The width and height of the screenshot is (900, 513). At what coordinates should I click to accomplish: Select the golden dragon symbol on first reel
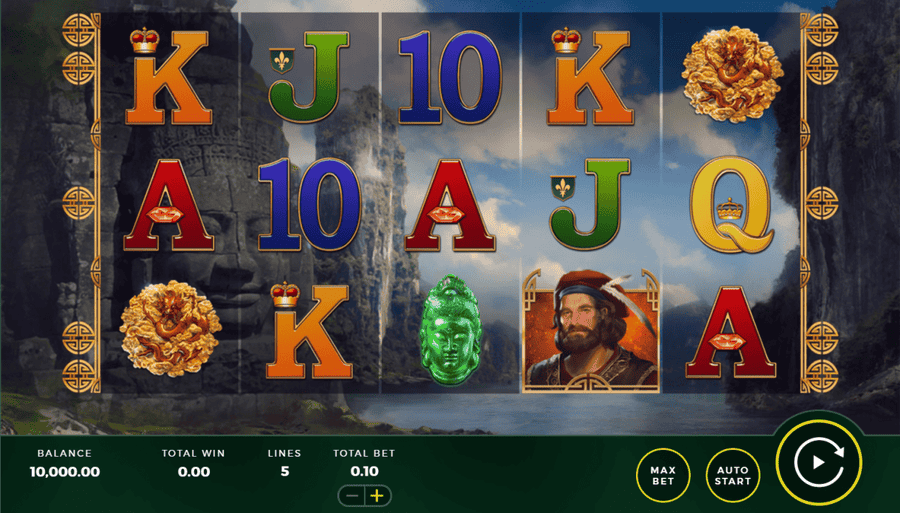coord(170,328)
